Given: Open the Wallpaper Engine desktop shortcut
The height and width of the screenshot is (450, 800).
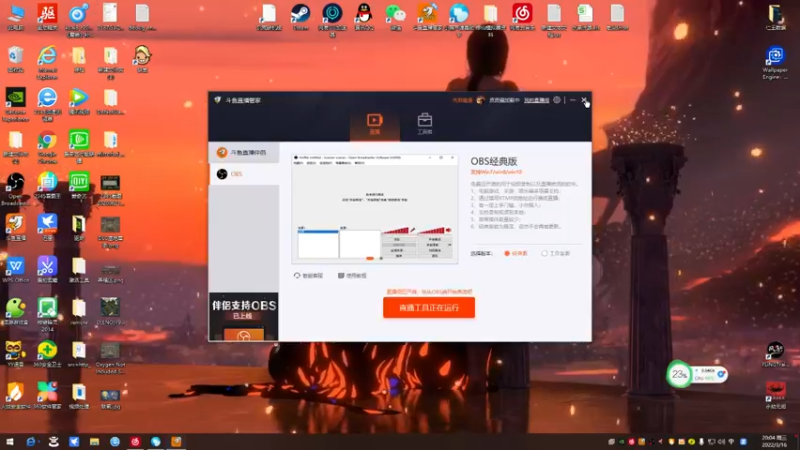Looking at the screenshot, I should coord(775,63).
